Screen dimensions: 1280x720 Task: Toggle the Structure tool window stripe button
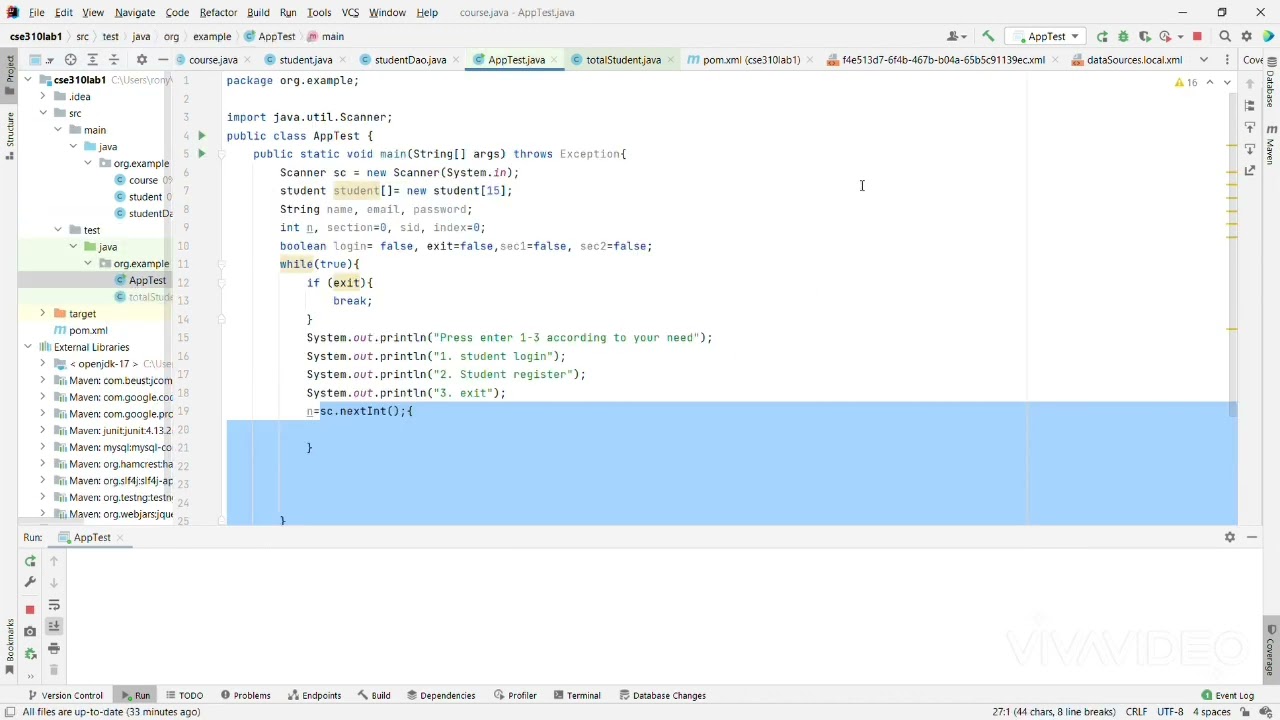pyautogui.click(x=9, y=136)
